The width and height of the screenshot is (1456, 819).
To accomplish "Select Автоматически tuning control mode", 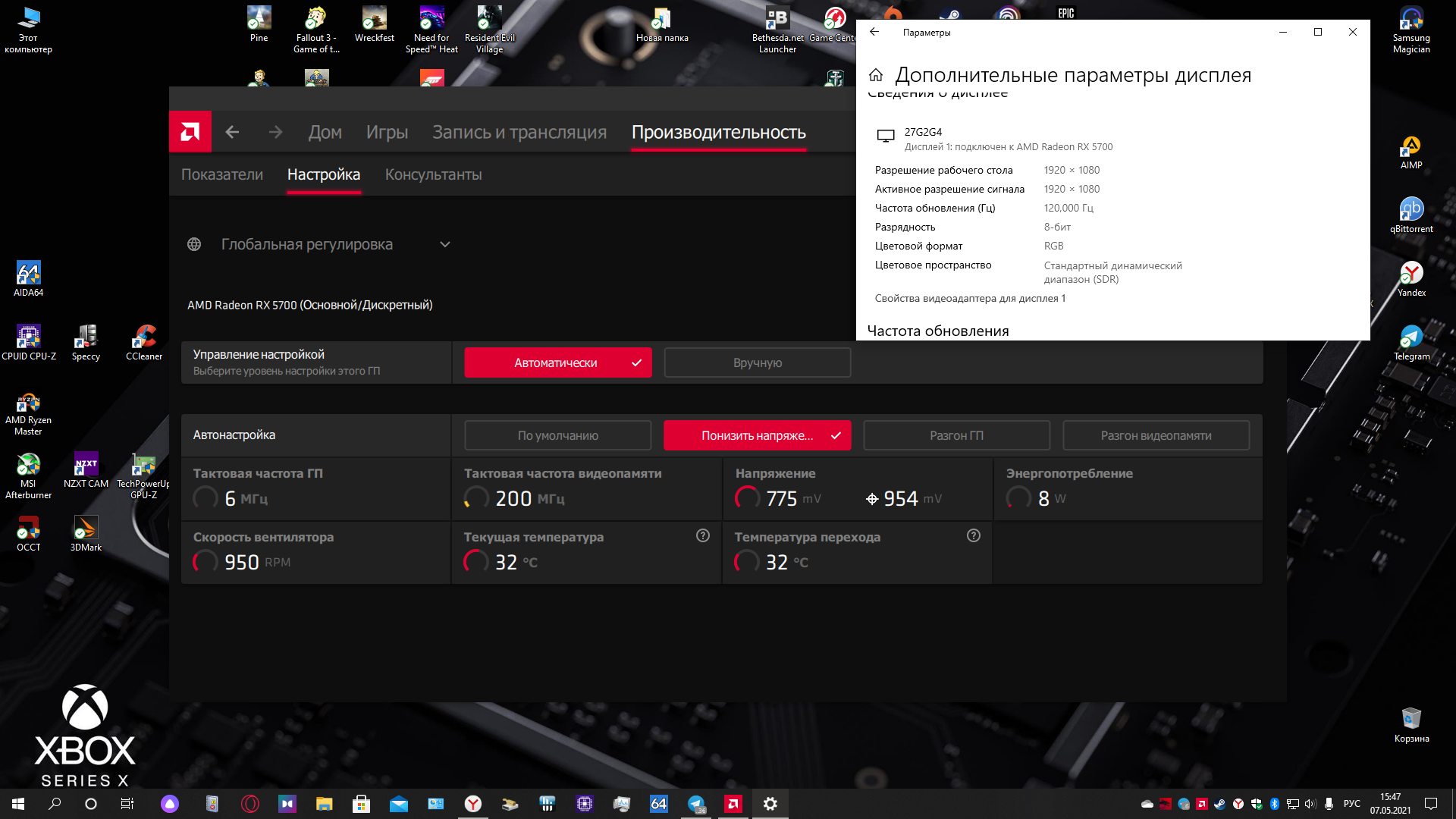I will click(557, 362).
